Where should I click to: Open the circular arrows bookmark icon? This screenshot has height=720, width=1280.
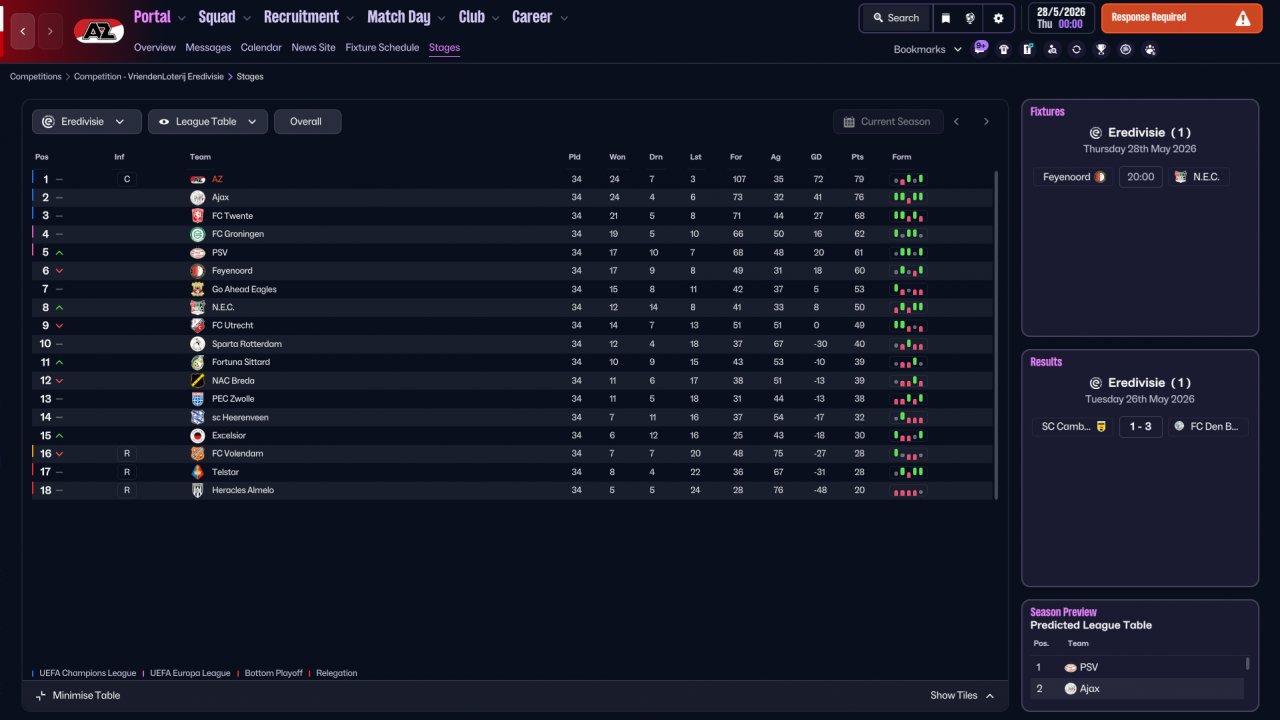(x=1076, y=49)
